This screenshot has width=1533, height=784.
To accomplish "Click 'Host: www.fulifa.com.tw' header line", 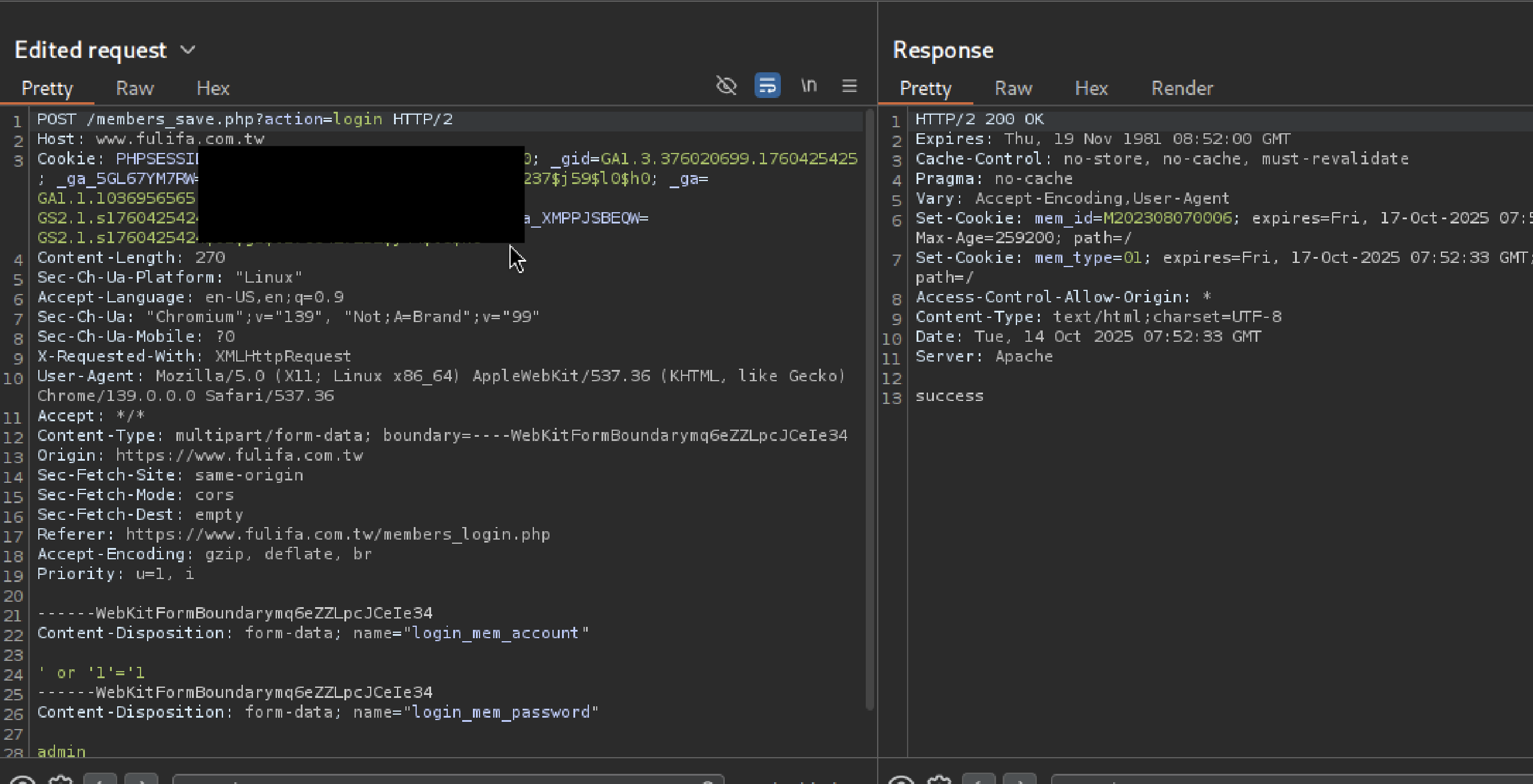I will [151, 139].
